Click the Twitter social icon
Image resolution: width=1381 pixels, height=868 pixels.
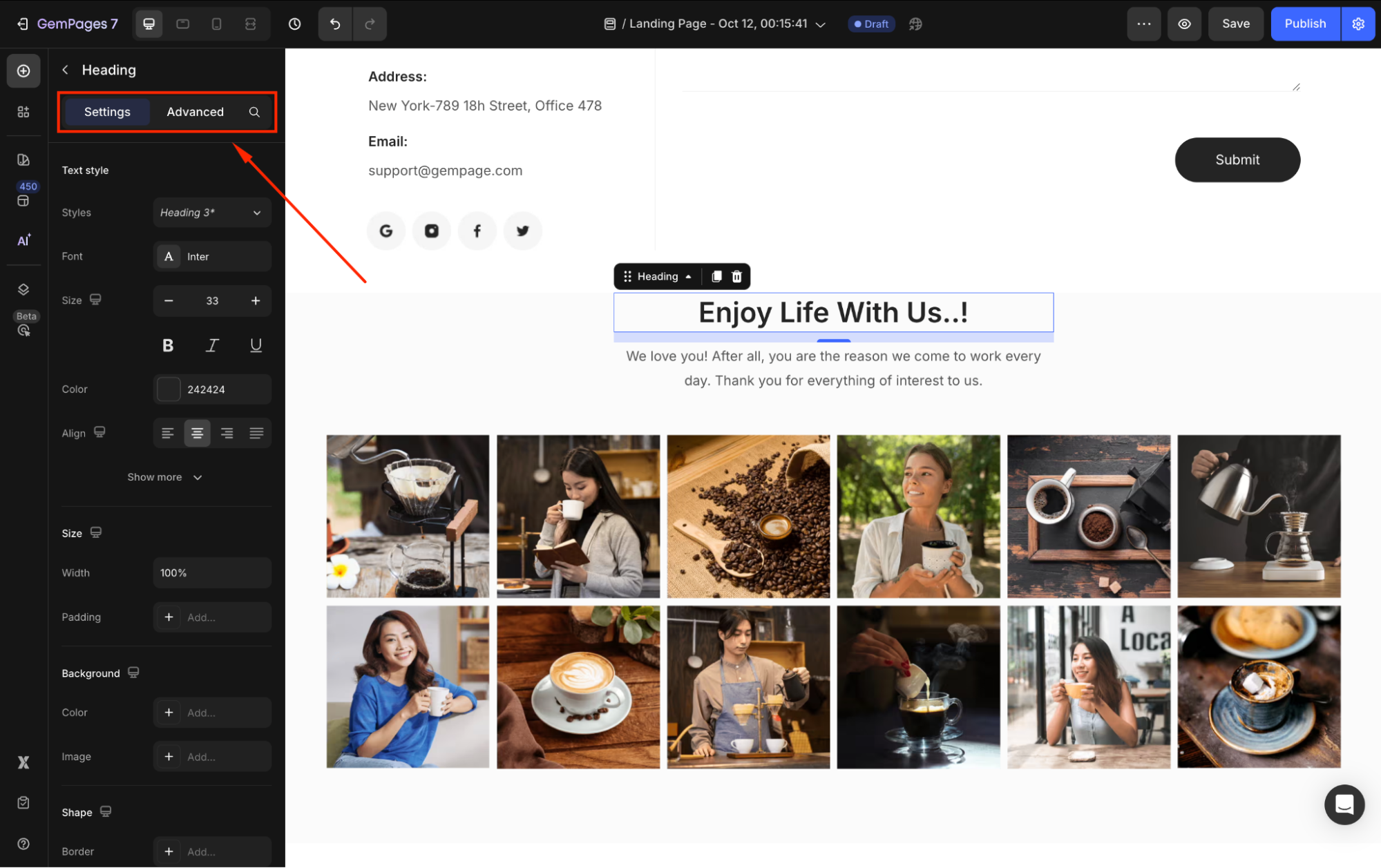point(522,231)
